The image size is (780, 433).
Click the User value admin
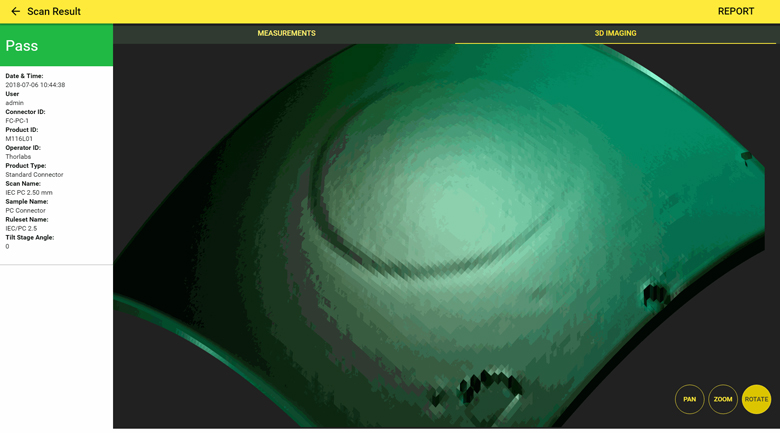click(x=14, y=103)
